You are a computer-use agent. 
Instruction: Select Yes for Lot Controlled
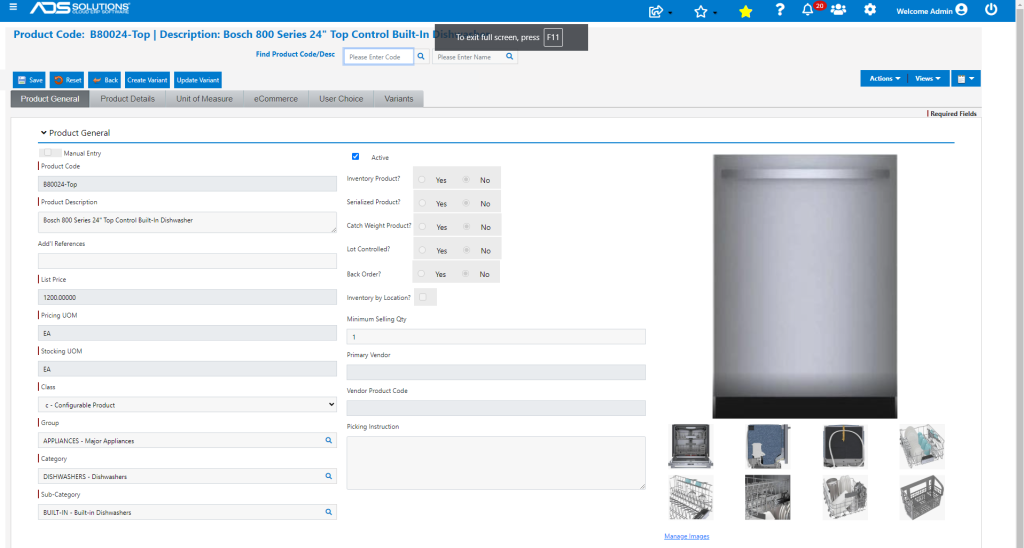tap(422, 250)
